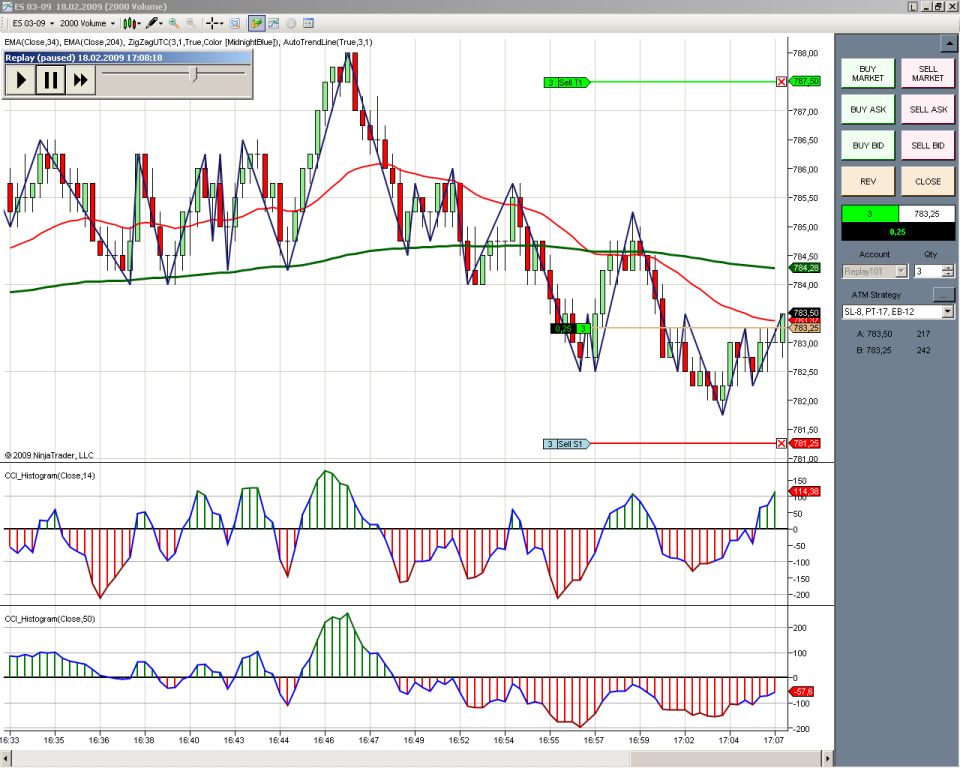This screenshot has width=960, height=768.
Task: Expand the ATM Strategy dropdown list
Action: tap(948, 312)
